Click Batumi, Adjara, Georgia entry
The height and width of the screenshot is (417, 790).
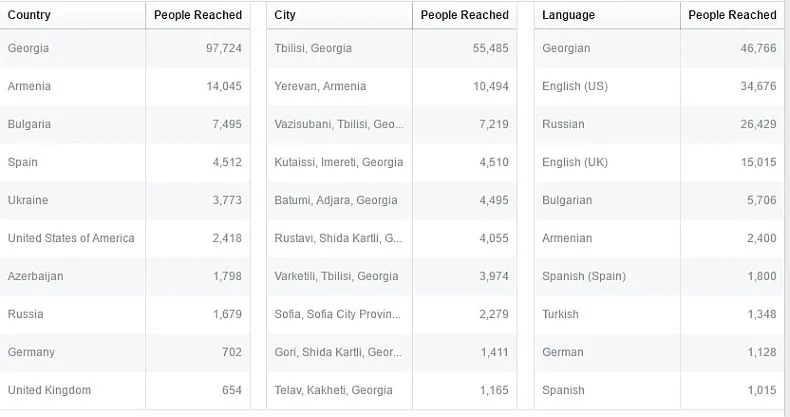[336, 200]
